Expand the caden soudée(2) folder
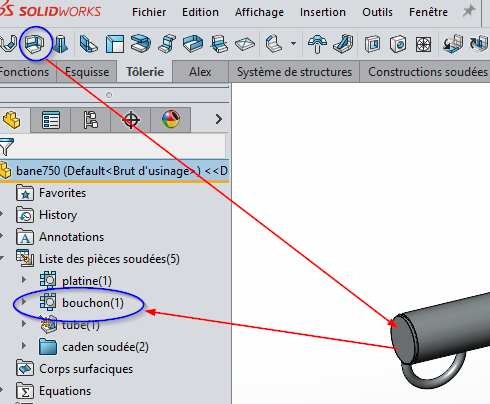This screenshot has width=490, height=404. [24, 346]
